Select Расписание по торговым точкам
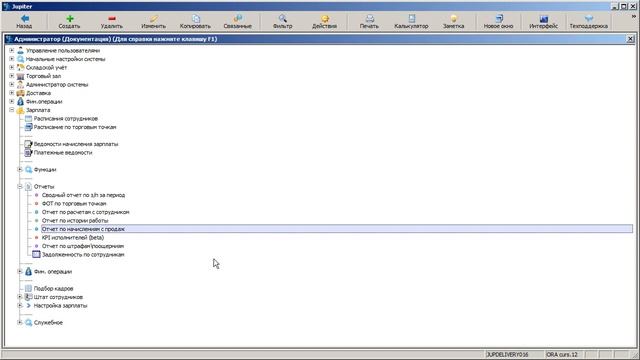The height and width of the screenshot is (360, 640). 75,127
